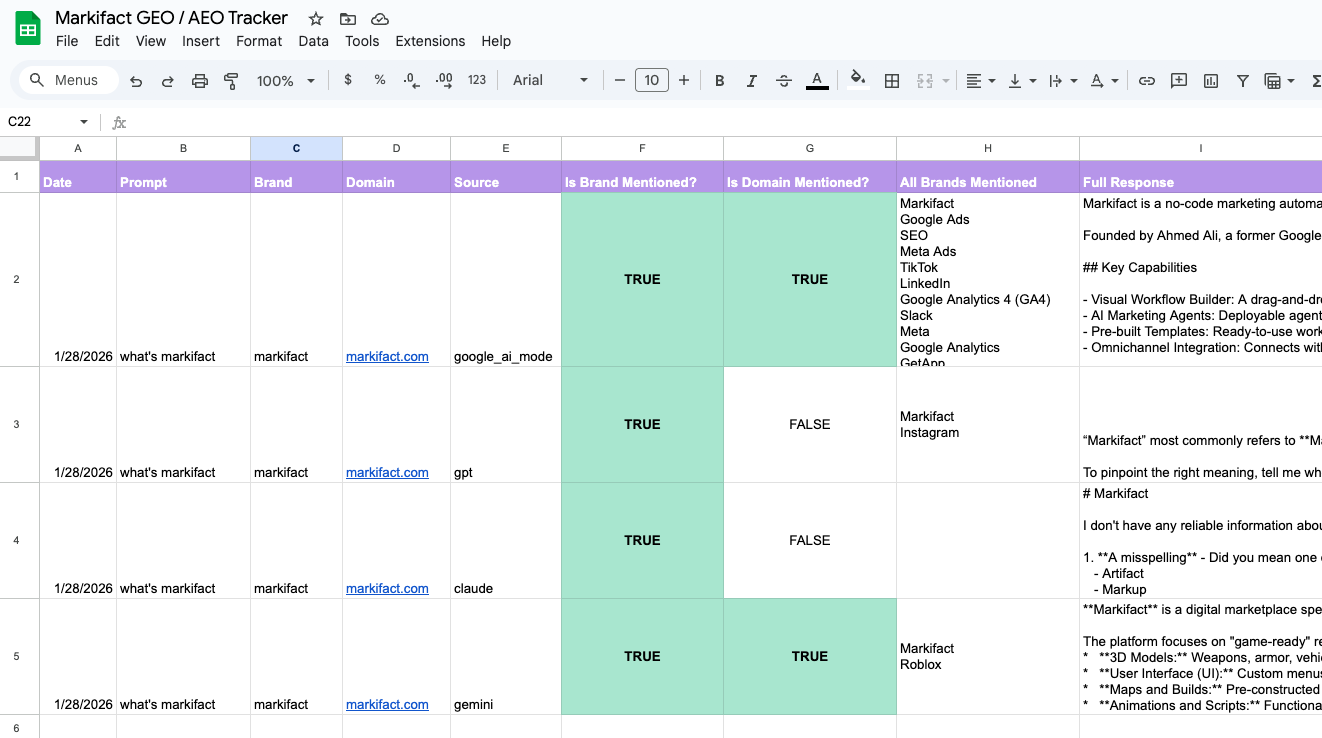Toggle bold formatting
Viewport: 1322px width, 738px height.
point(719,80)
